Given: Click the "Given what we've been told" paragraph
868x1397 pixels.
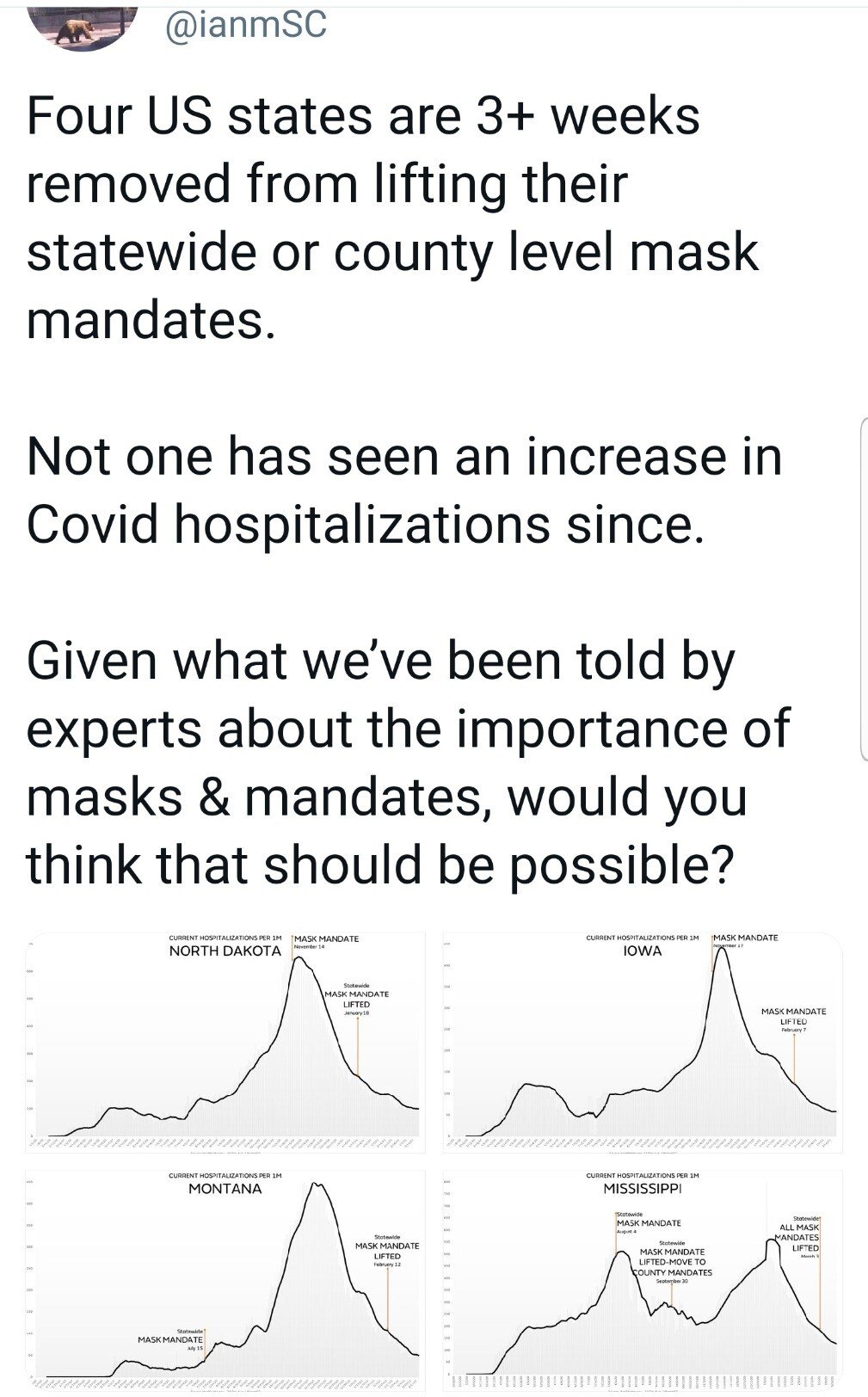Looking at the screenshot, I should (x=408, y=762).
